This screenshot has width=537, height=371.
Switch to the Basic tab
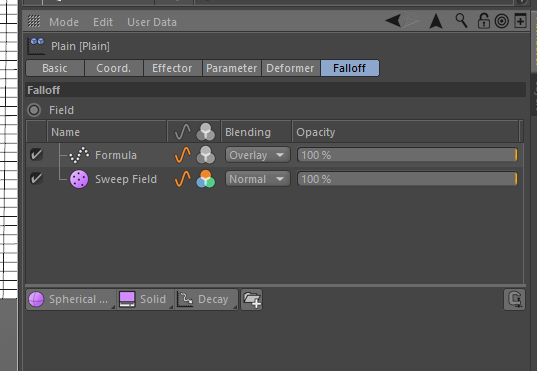(x=55, y=68)
